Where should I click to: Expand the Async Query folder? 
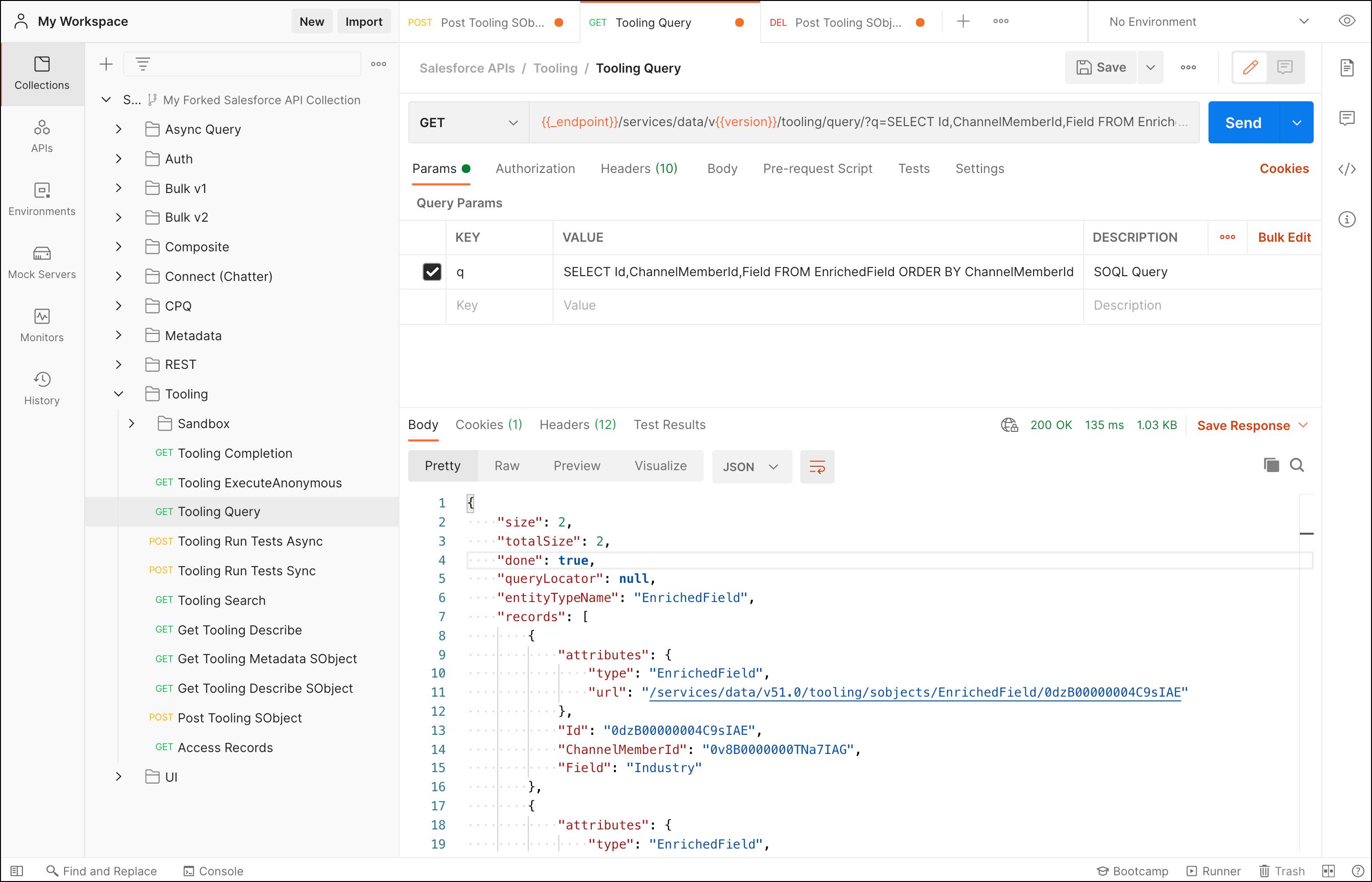click(119, 129)
